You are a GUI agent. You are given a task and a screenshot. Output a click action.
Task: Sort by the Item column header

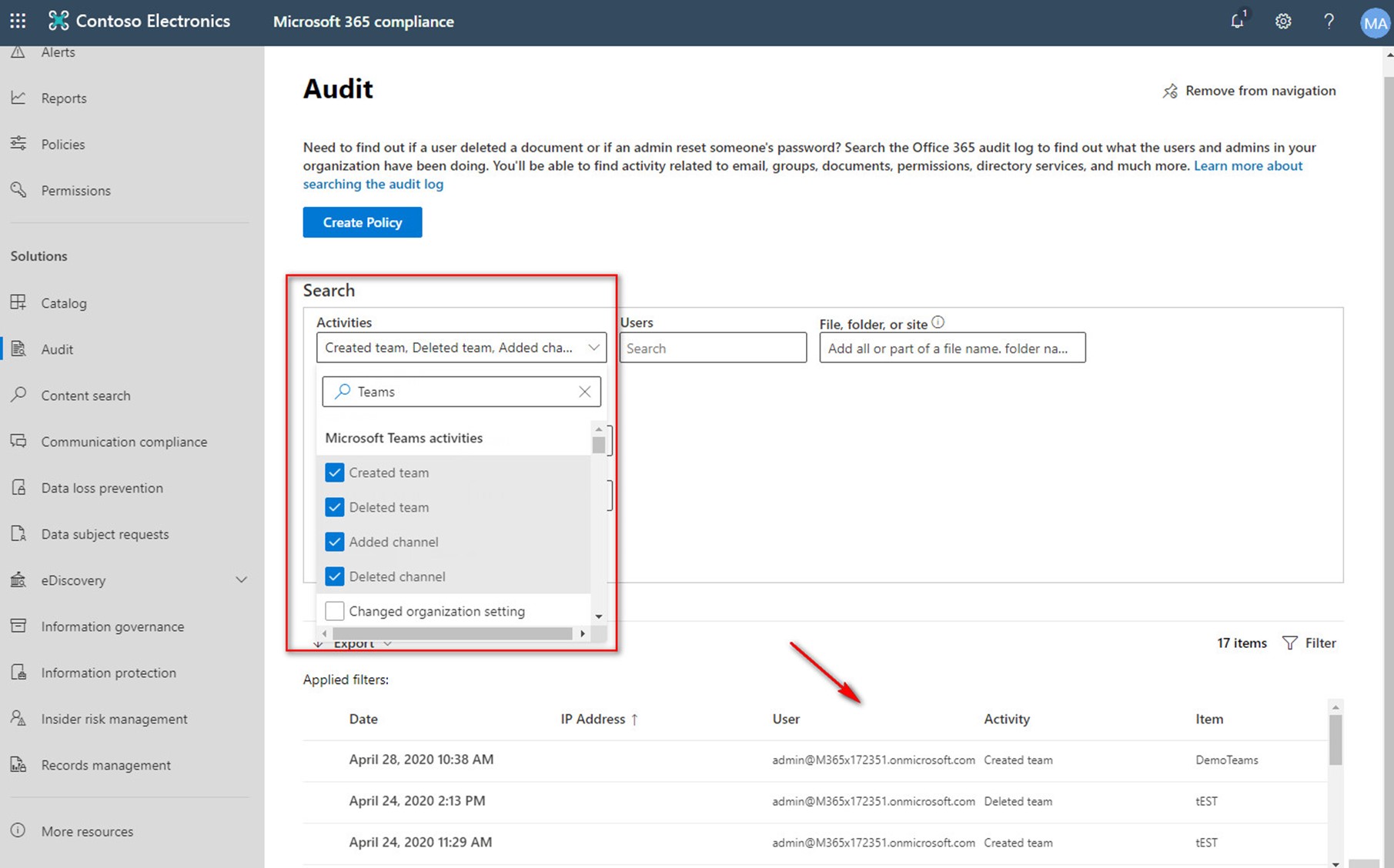1209,719
